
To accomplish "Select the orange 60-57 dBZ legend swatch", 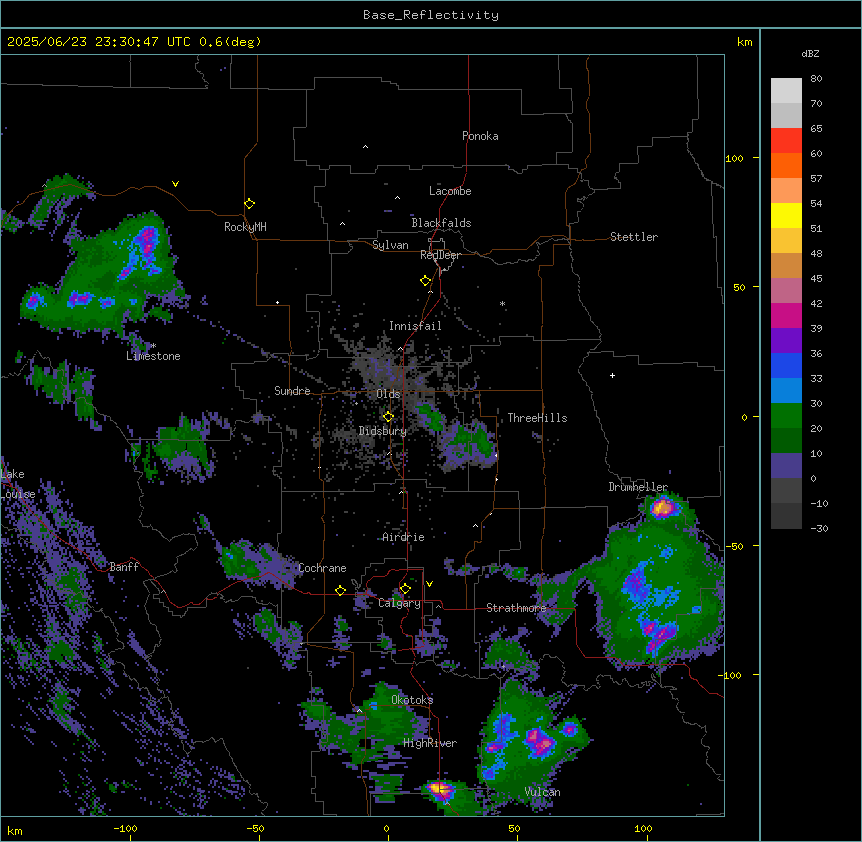I will 786,165.
